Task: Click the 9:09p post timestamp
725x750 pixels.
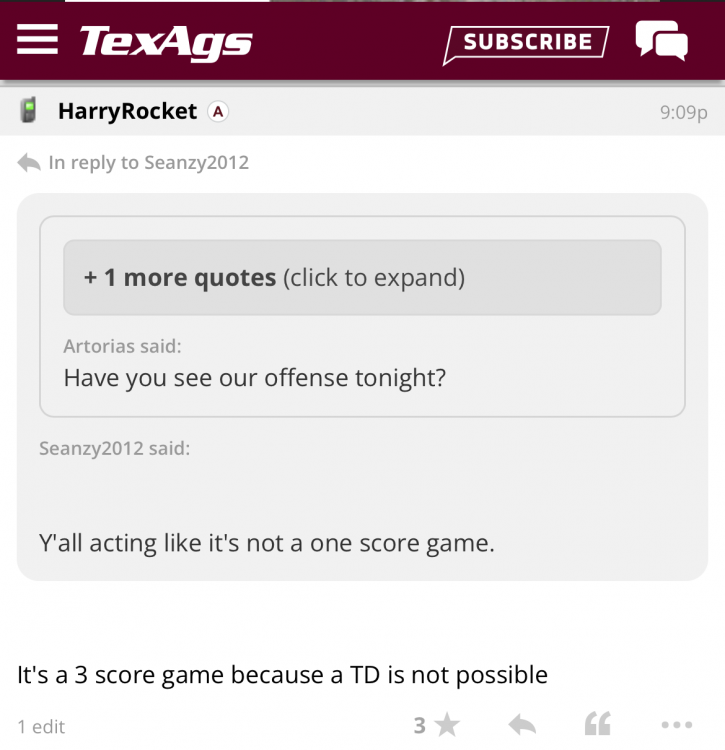Action: [x=683, y=112]
